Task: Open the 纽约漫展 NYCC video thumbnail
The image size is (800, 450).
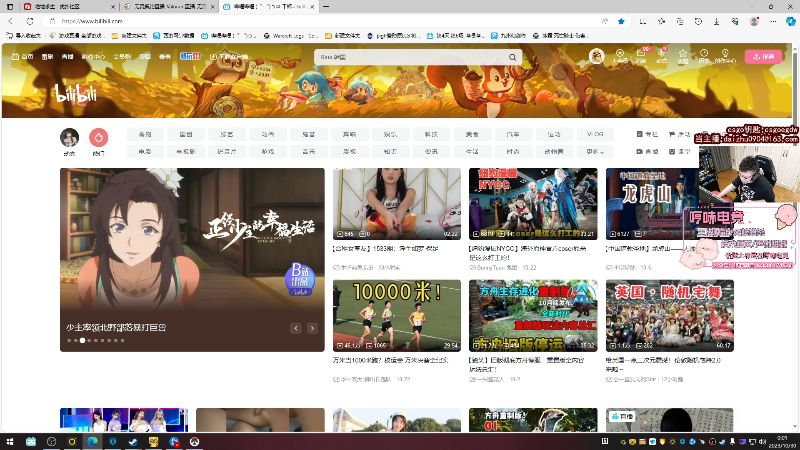Action: click(533, 204)
